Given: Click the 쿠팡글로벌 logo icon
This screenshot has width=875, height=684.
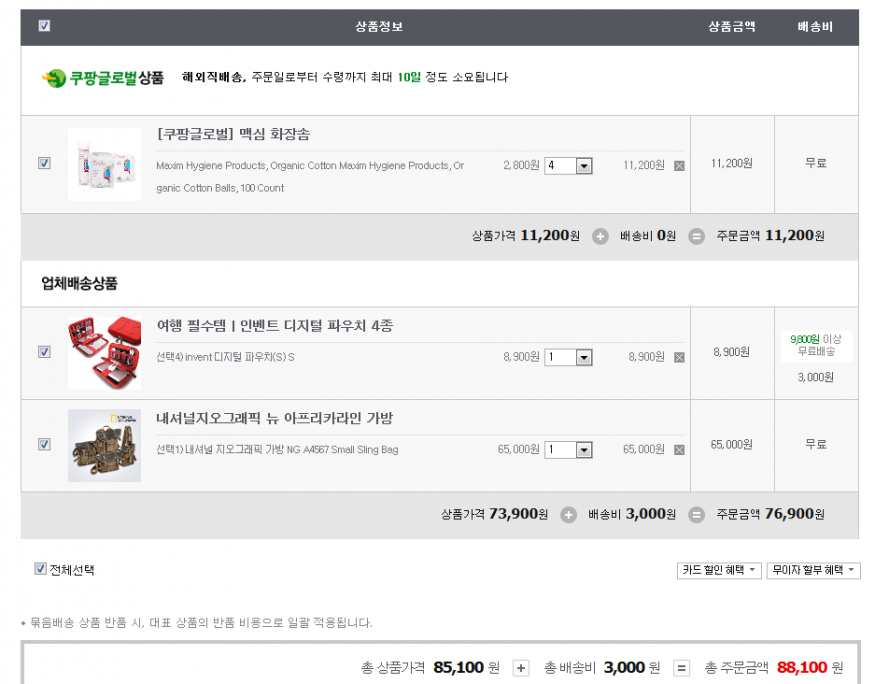Looking at the screenshot, I should [x=54, y=78].
